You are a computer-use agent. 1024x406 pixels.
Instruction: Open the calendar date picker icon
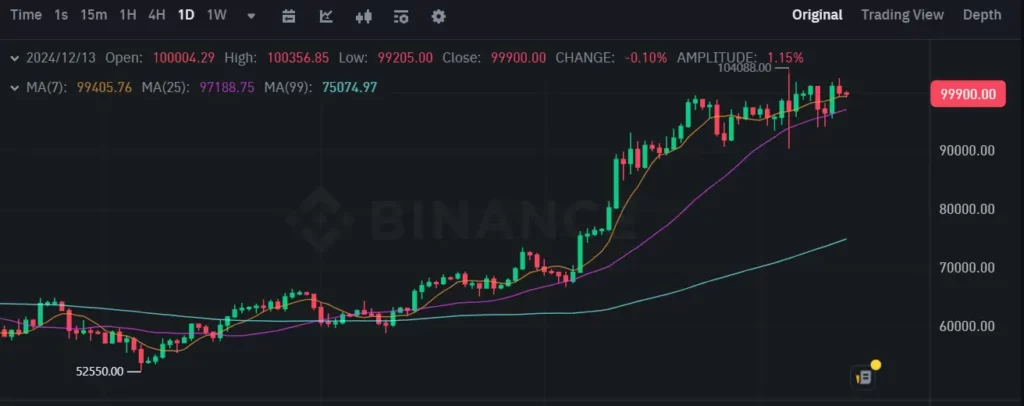289,16
